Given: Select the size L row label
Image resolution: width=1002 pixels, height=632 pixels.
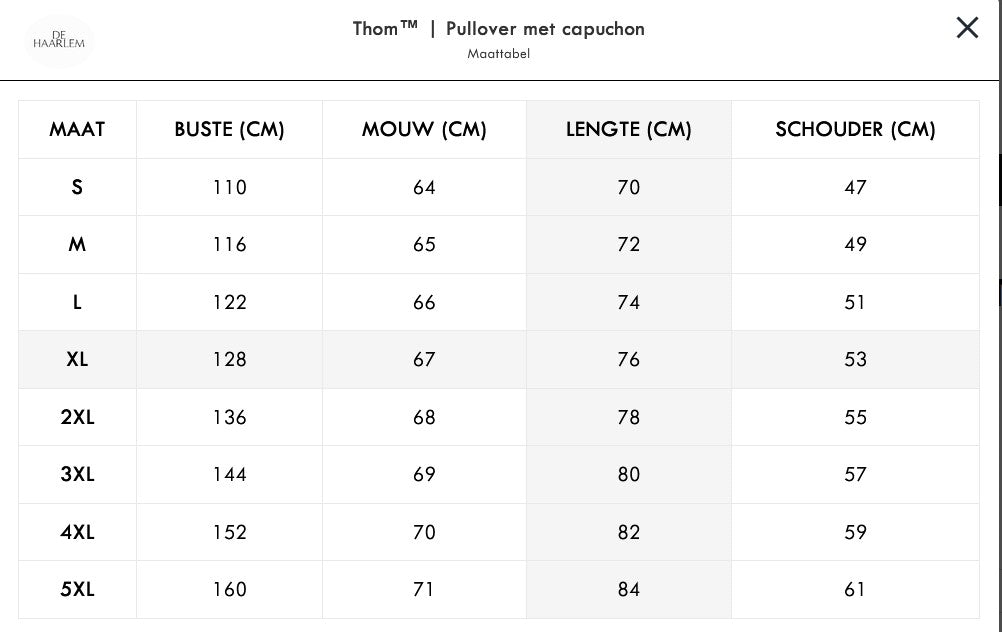Looking at the screenshot, I should [x=77, y=302].
